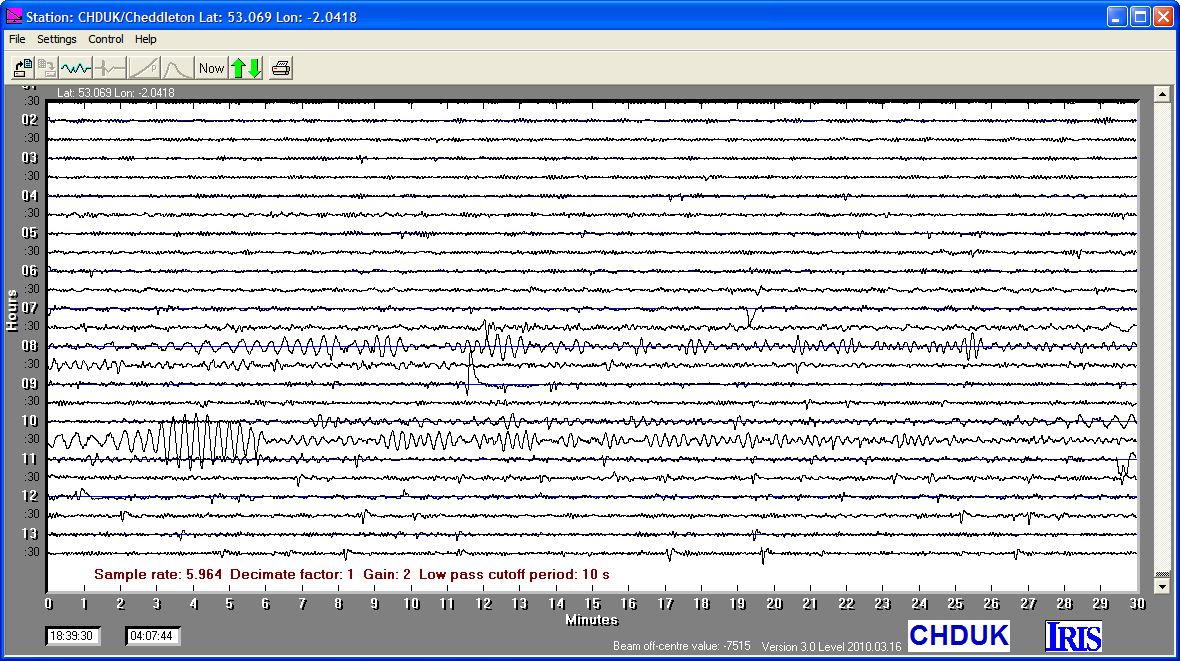1180x661 pixels.
Task: Click the green up arrow icon
Action: [239, 69]
